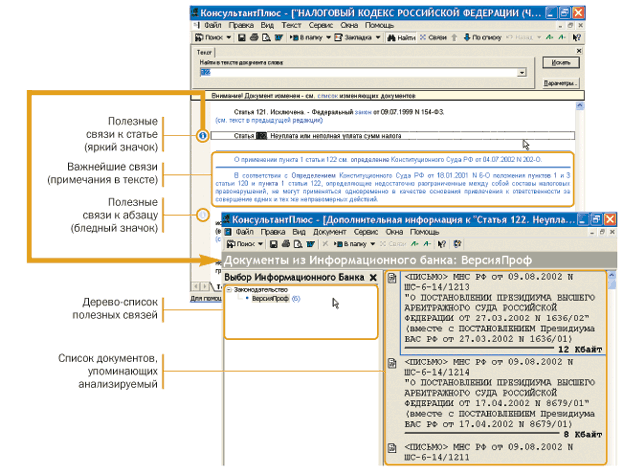Close Выбор Информационного Банка panel

coord(373,278)
